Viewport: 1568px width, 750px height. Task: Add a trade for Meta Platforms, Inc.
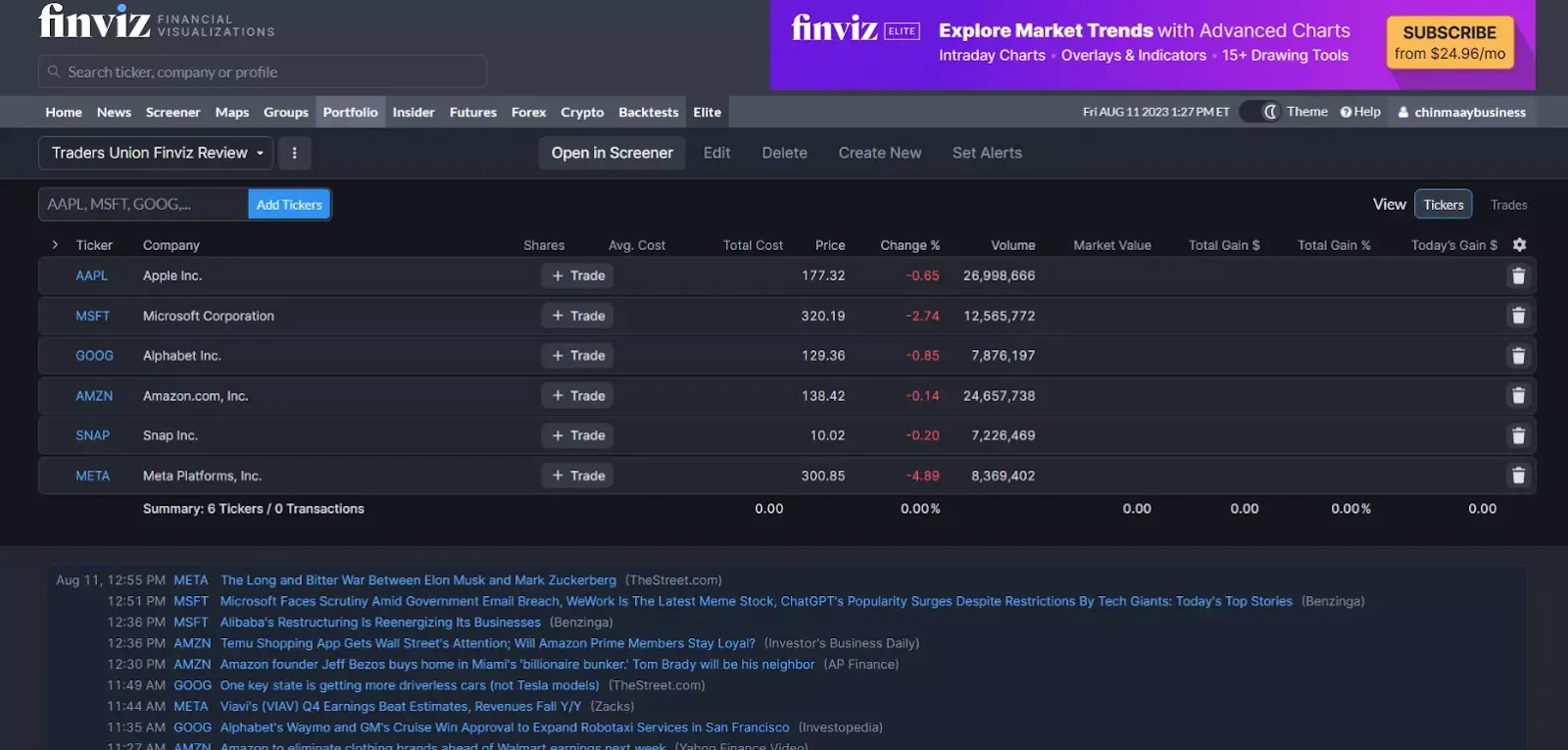pos(577,475)
